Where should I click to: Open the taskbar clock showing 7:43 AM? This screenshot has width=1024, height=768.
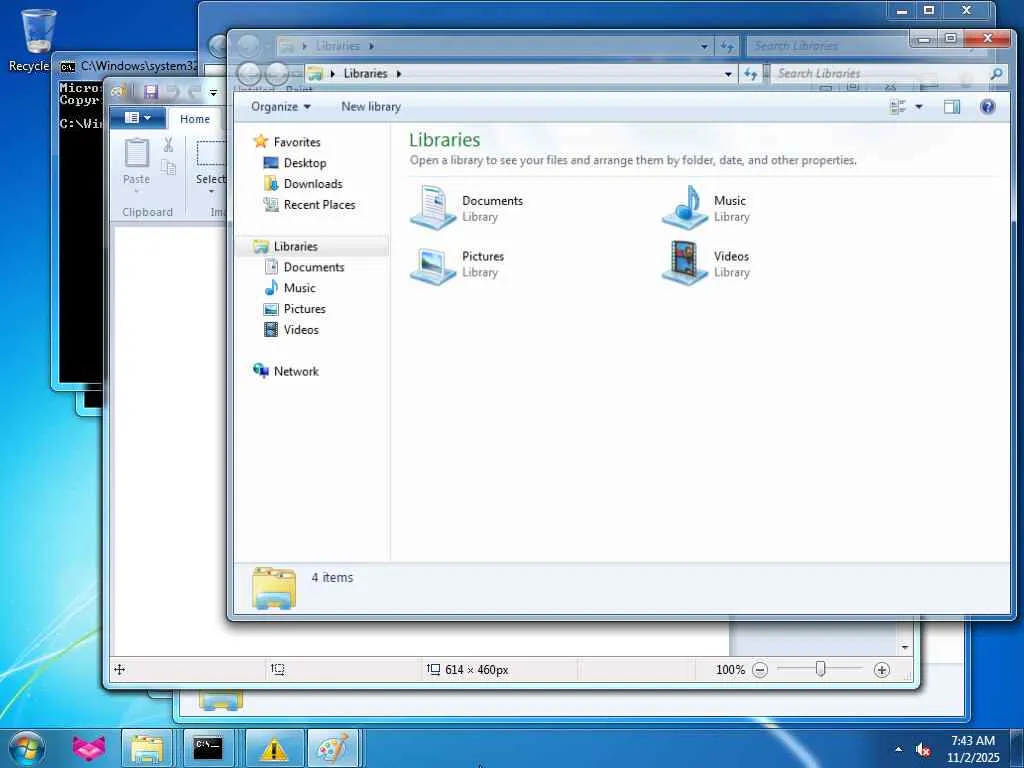click(973, 748)
